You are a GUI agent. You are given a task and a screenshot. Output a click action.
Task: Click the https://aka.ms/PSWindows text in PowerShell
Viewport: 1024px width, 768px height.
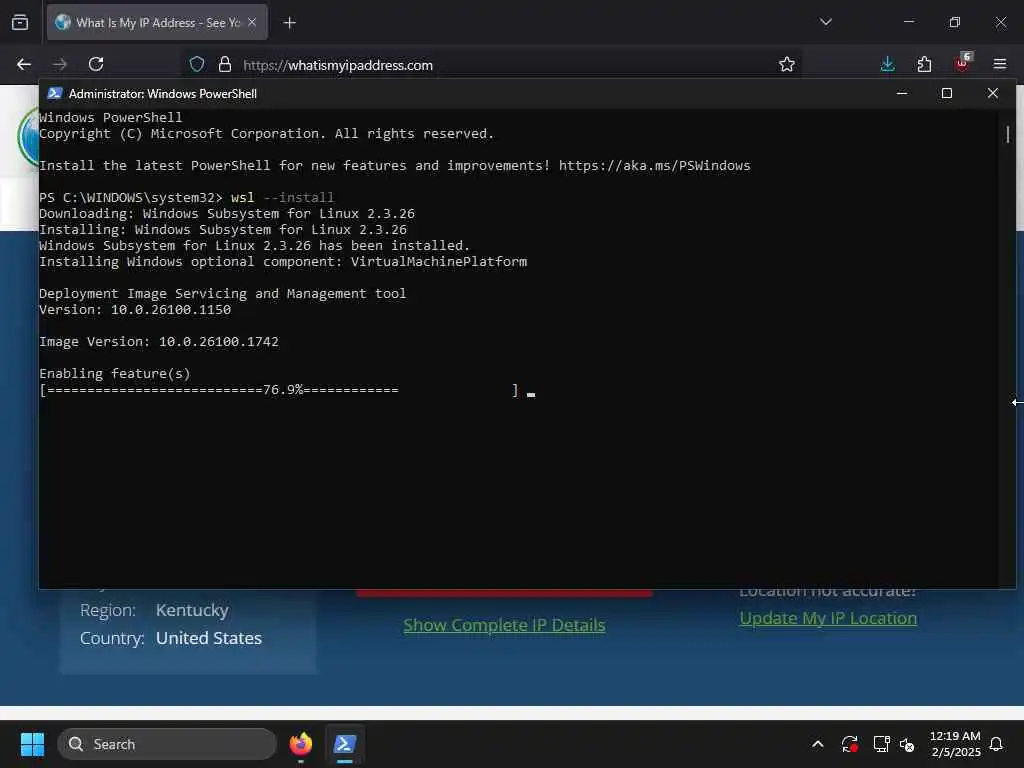tap(654, 165)
